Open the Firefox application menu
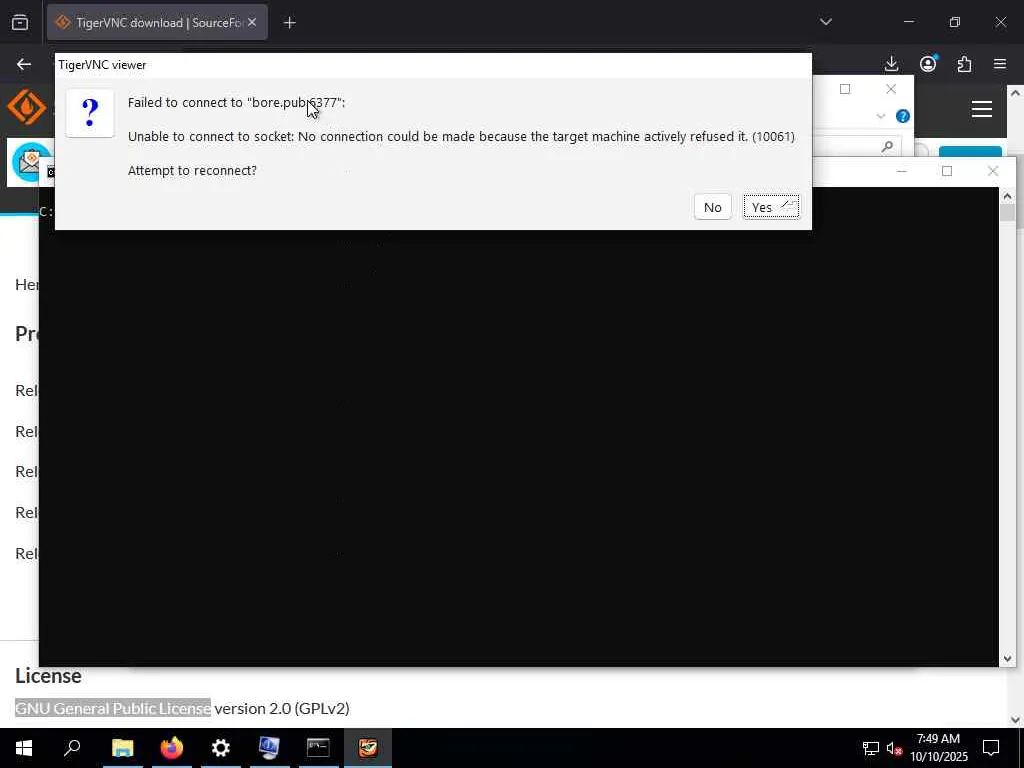Viewport: 1024px width, 768px height. pos(1000,64)
